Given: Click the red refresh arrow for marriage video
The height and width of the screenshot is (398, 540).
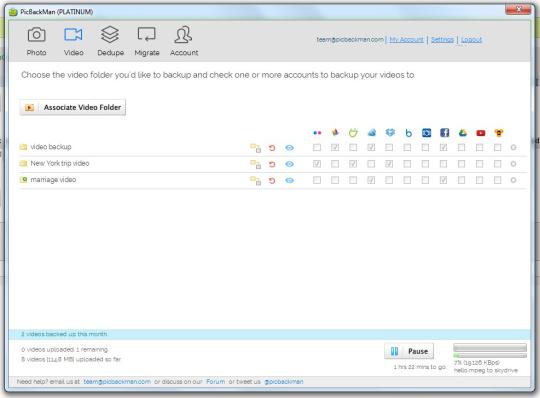Looking at the screenshot, I should 272,180.
